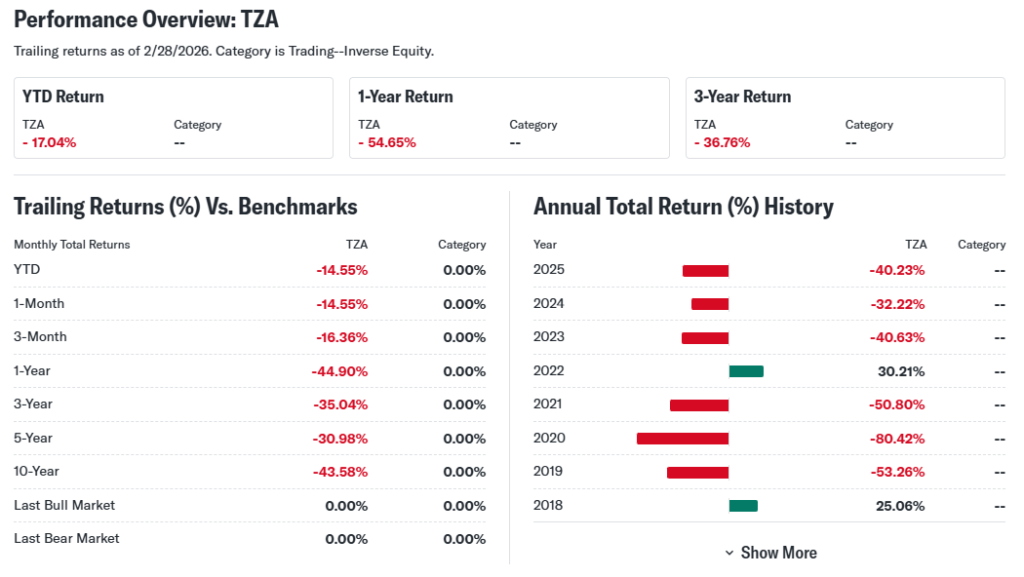Click the Trailing Returns (%) Vs. Benchmarks heading
The height and width of the screenshot is (577, 1024).
pos(185,207)
